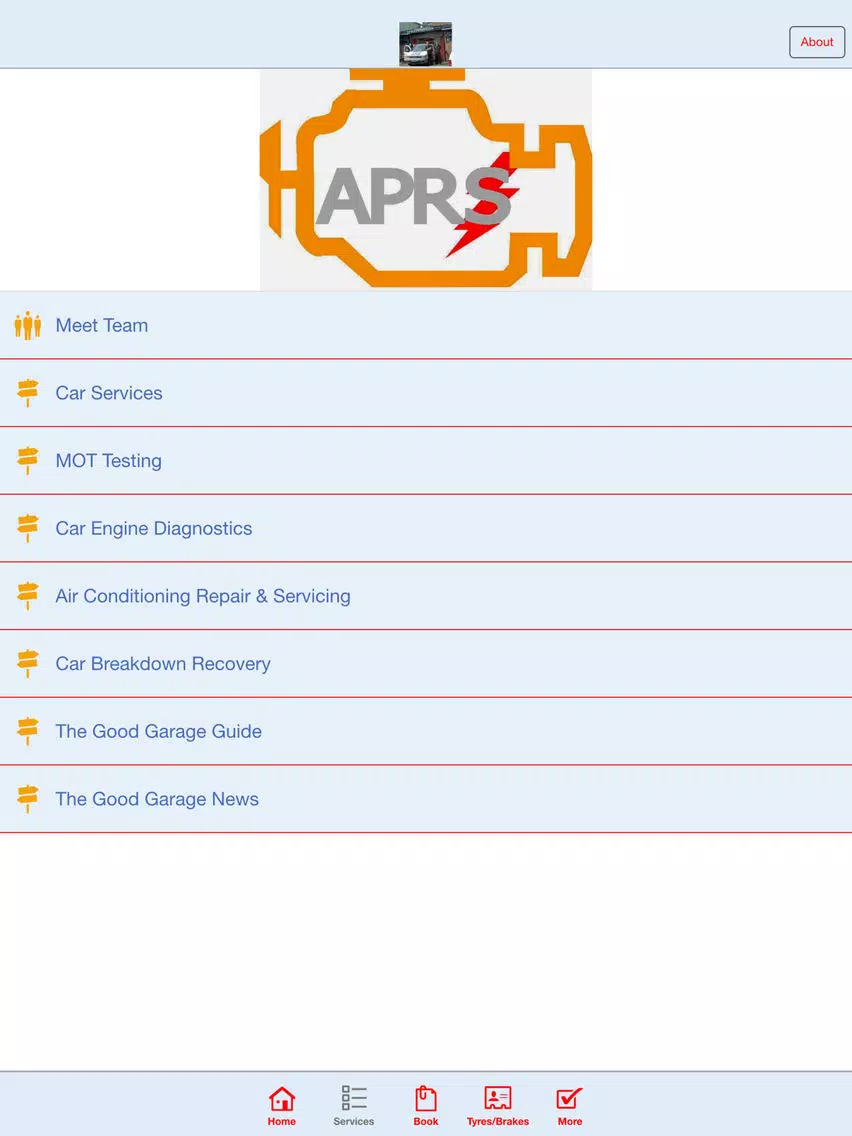Tap the signpost icon beside Car Services

click(28, 393)
